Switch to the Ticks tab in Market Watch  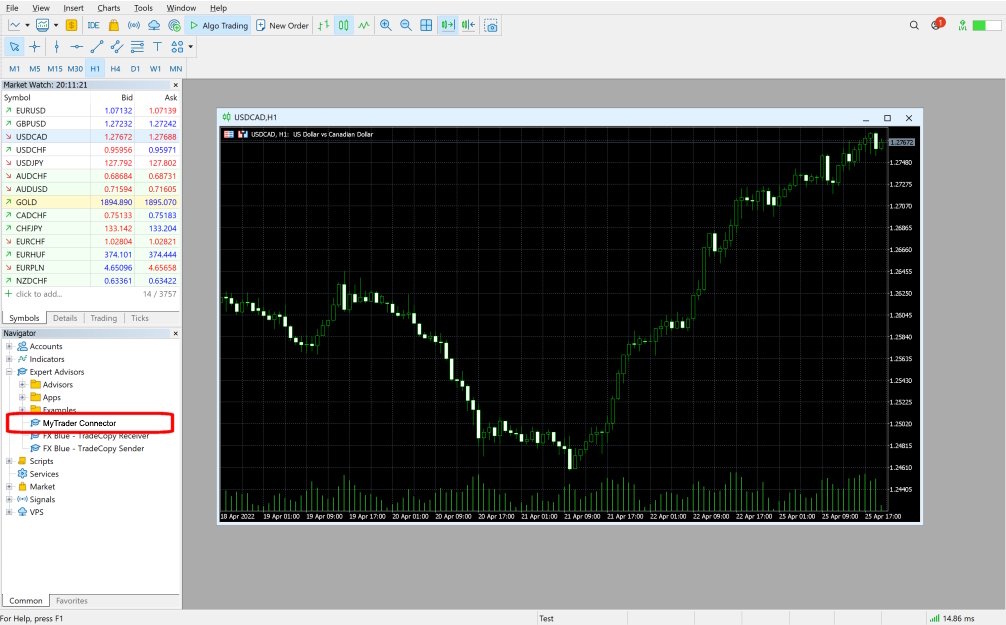(139, 318)
